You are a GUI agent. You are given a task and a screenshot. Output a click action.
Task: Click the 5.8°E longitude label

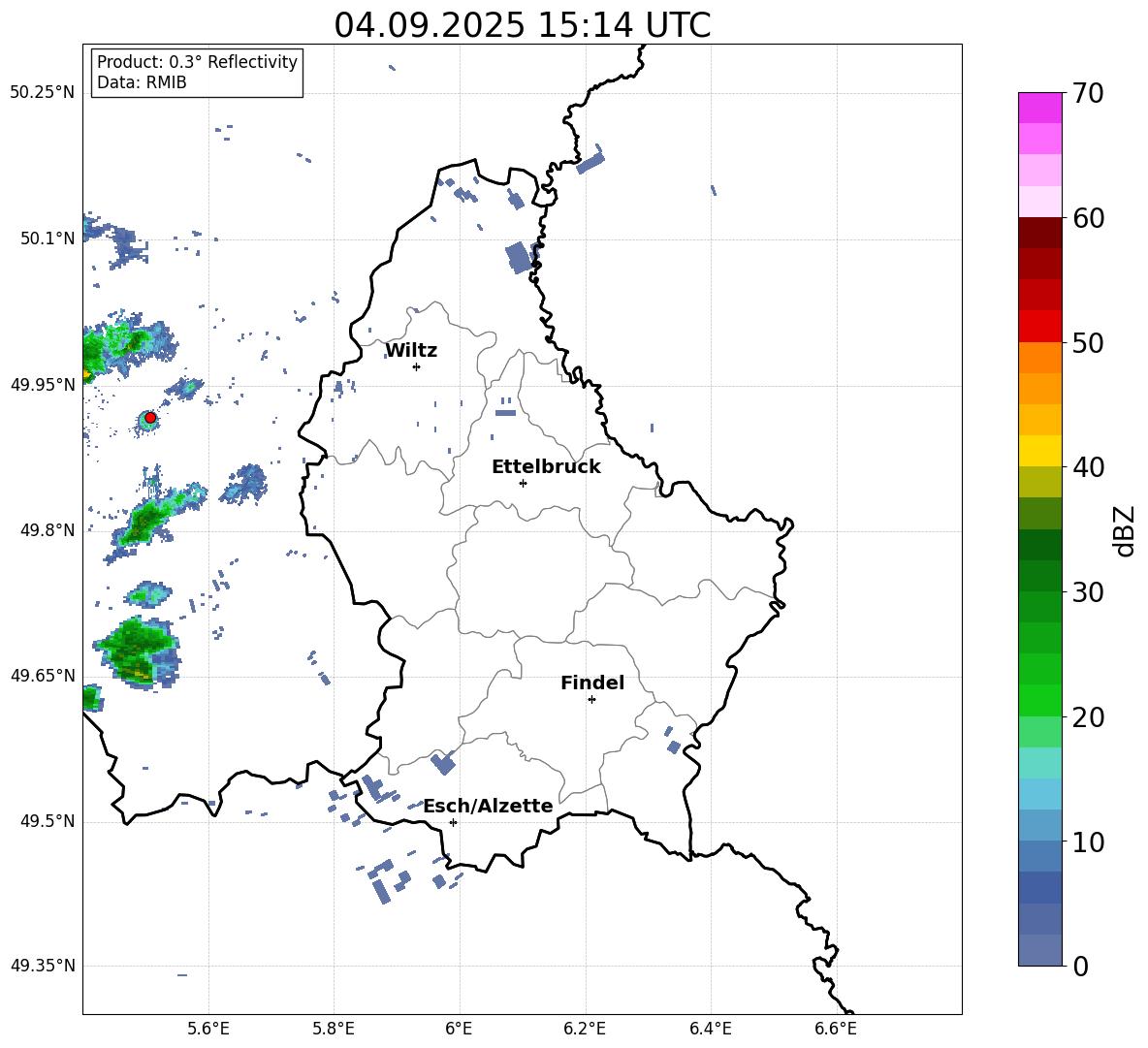point(334,1030)
